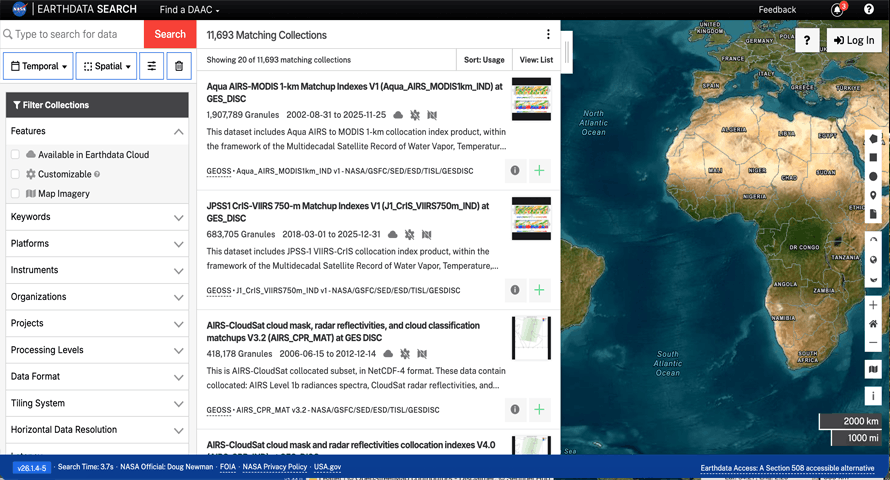Change the Sort: Usage option

point(484,60)
